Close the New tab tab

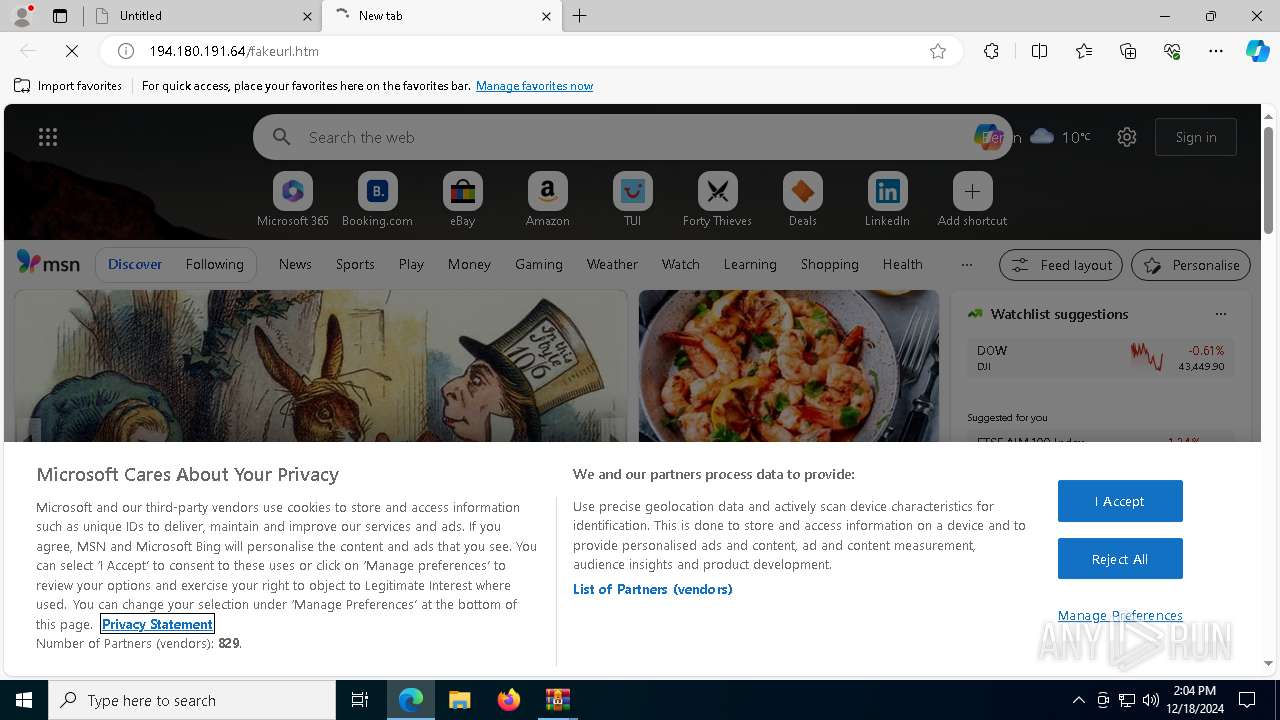[x=546, y=16]
